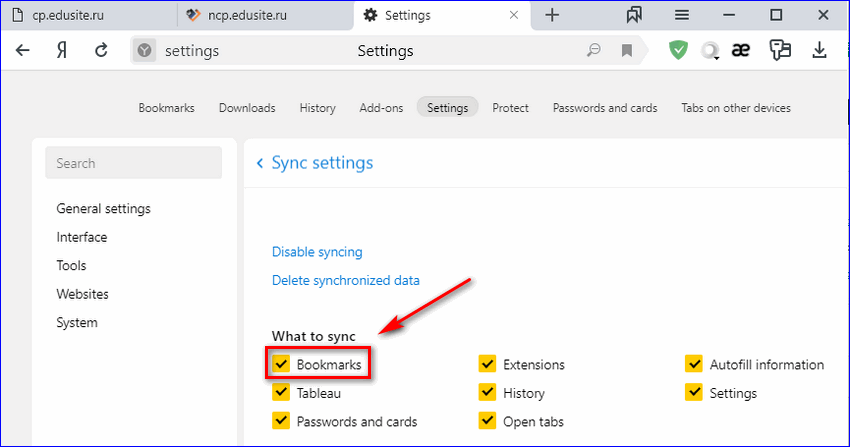Click the Disable syncing link
Screen dimensions: 850x447
coord(317,252)
